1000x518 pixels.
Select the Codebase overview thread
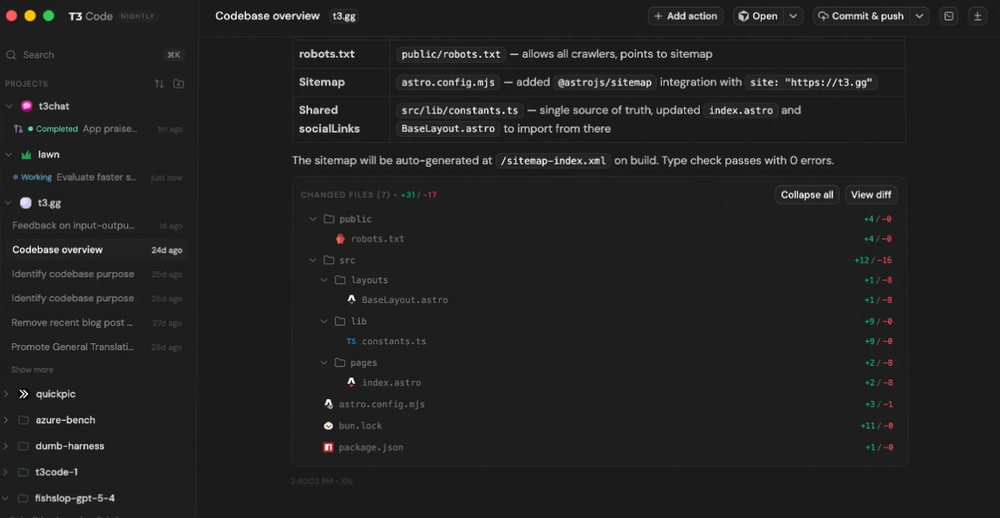pyautogui.click(x=97, y=250)
